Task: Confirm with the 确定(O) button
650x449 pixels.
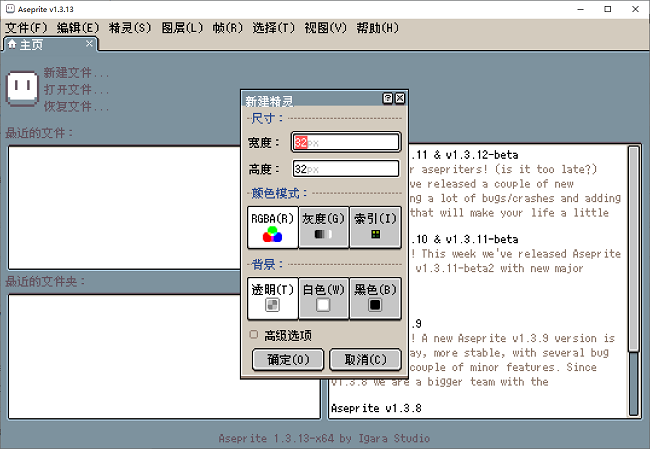Action: tap(287, 359)
